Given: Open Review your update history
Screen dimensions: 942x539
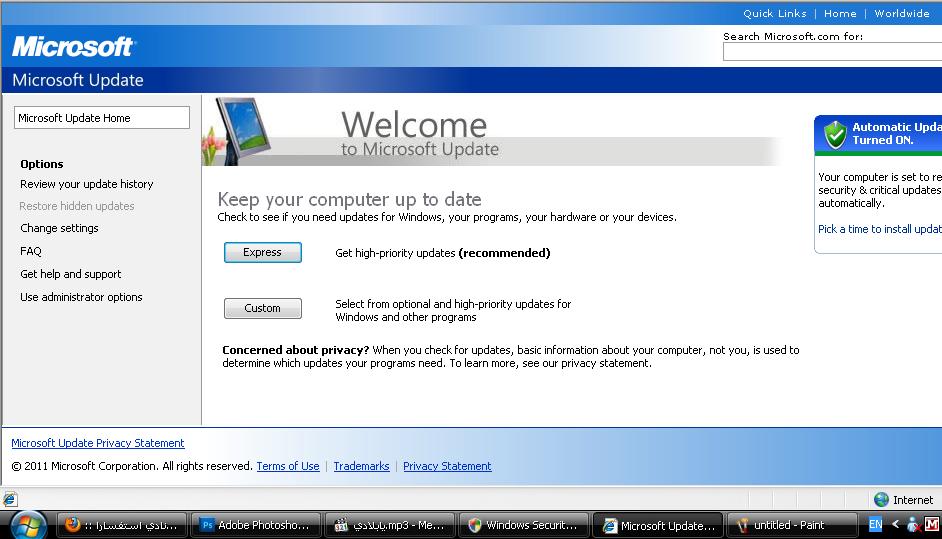Looking at the screenshot, I should pyautogui.click(x=87, y=184).
